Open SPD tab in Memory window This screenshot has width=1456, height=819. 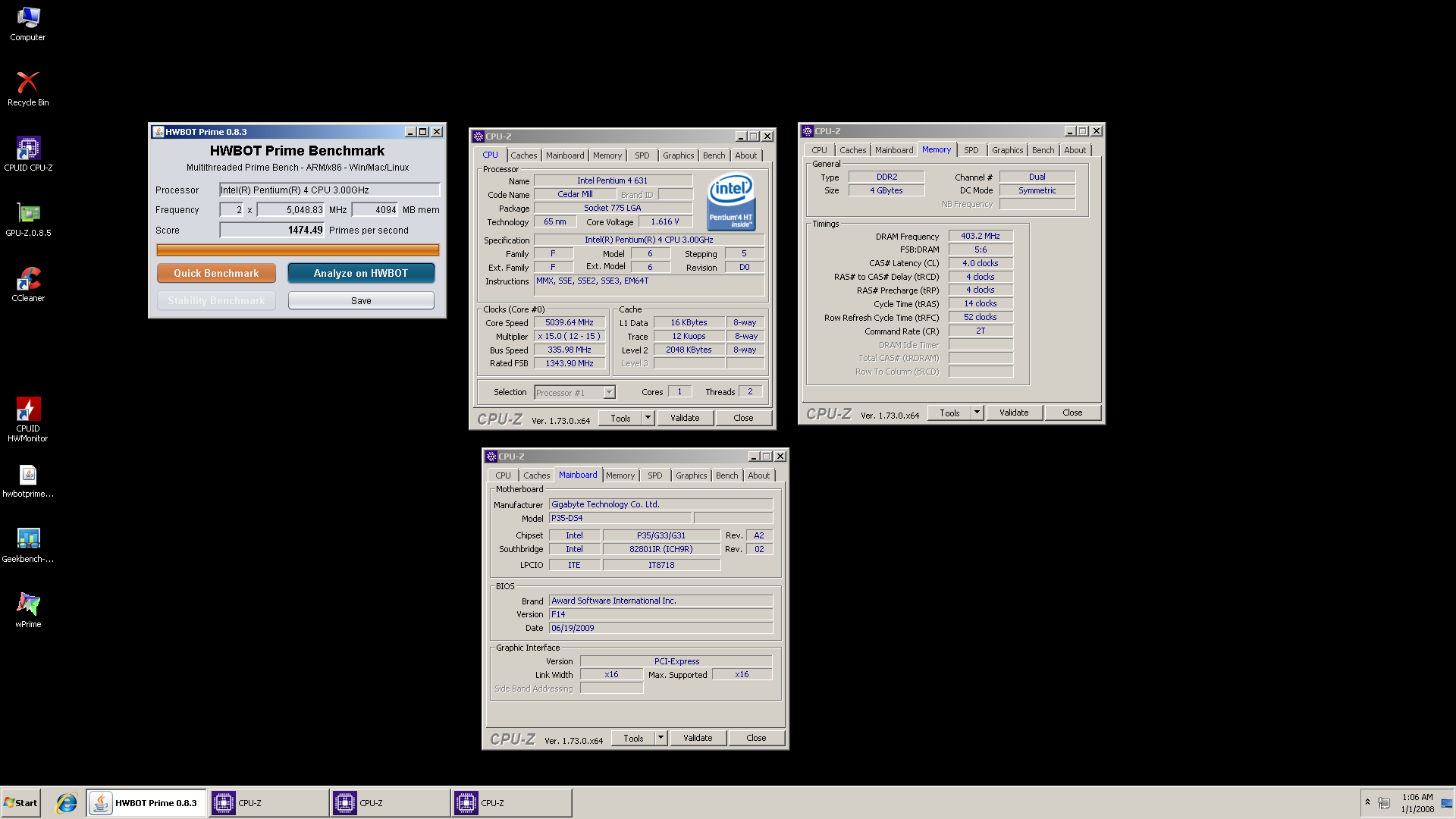tap(971, 150)
